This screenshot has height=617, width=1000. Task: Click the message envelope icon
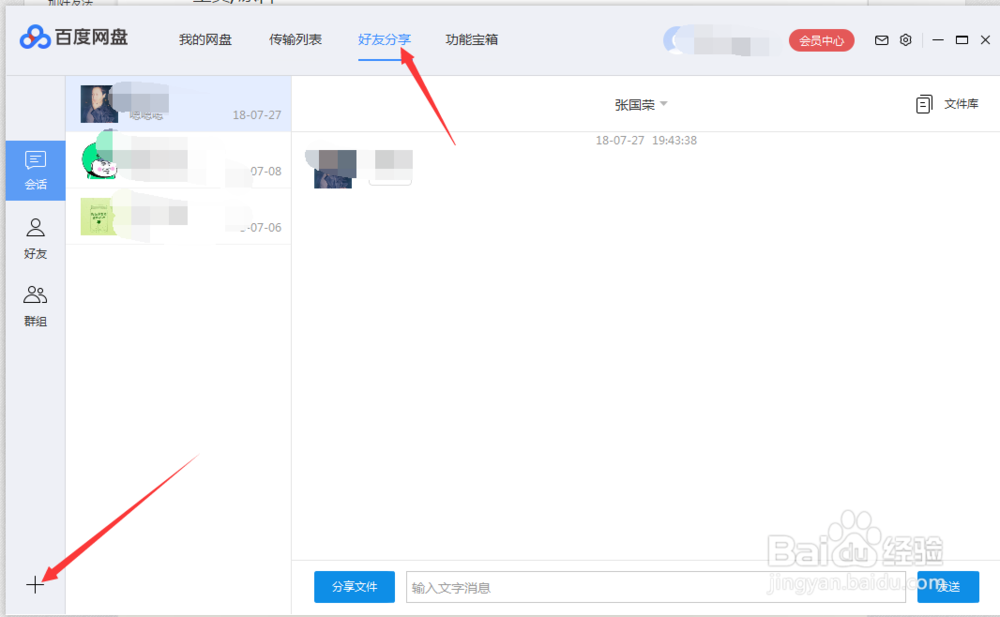pos(881,40)
